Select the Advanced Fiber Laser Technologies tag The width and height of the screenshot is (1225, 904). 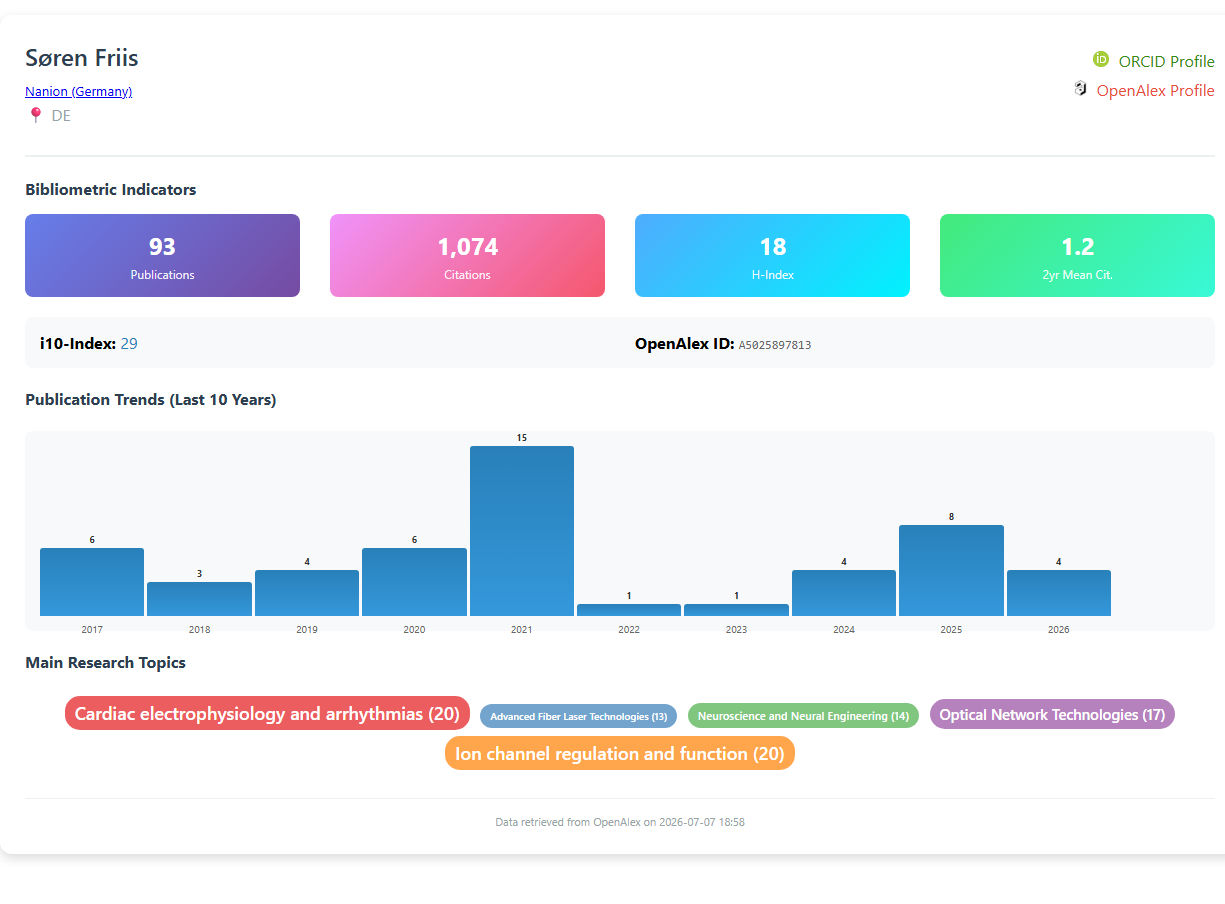pyautogui.click(x=578, y=716)
